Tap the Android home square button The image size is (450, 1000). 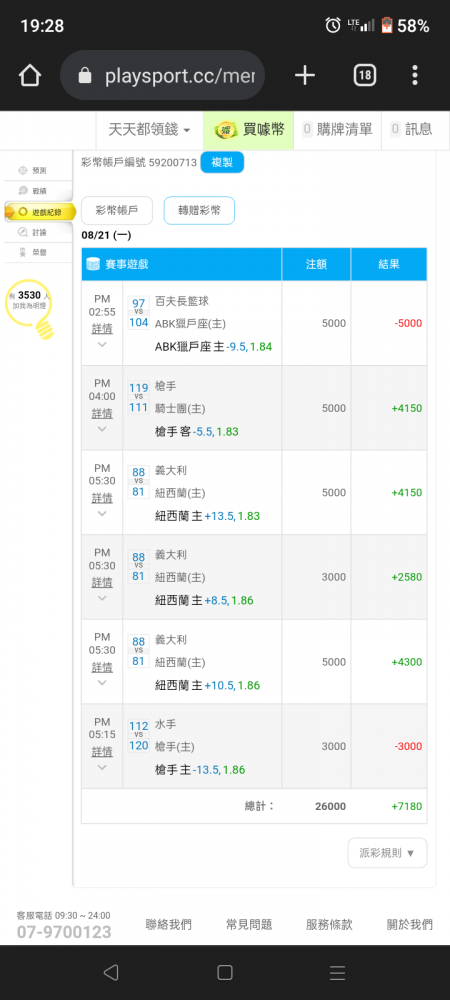pos(224,972)
